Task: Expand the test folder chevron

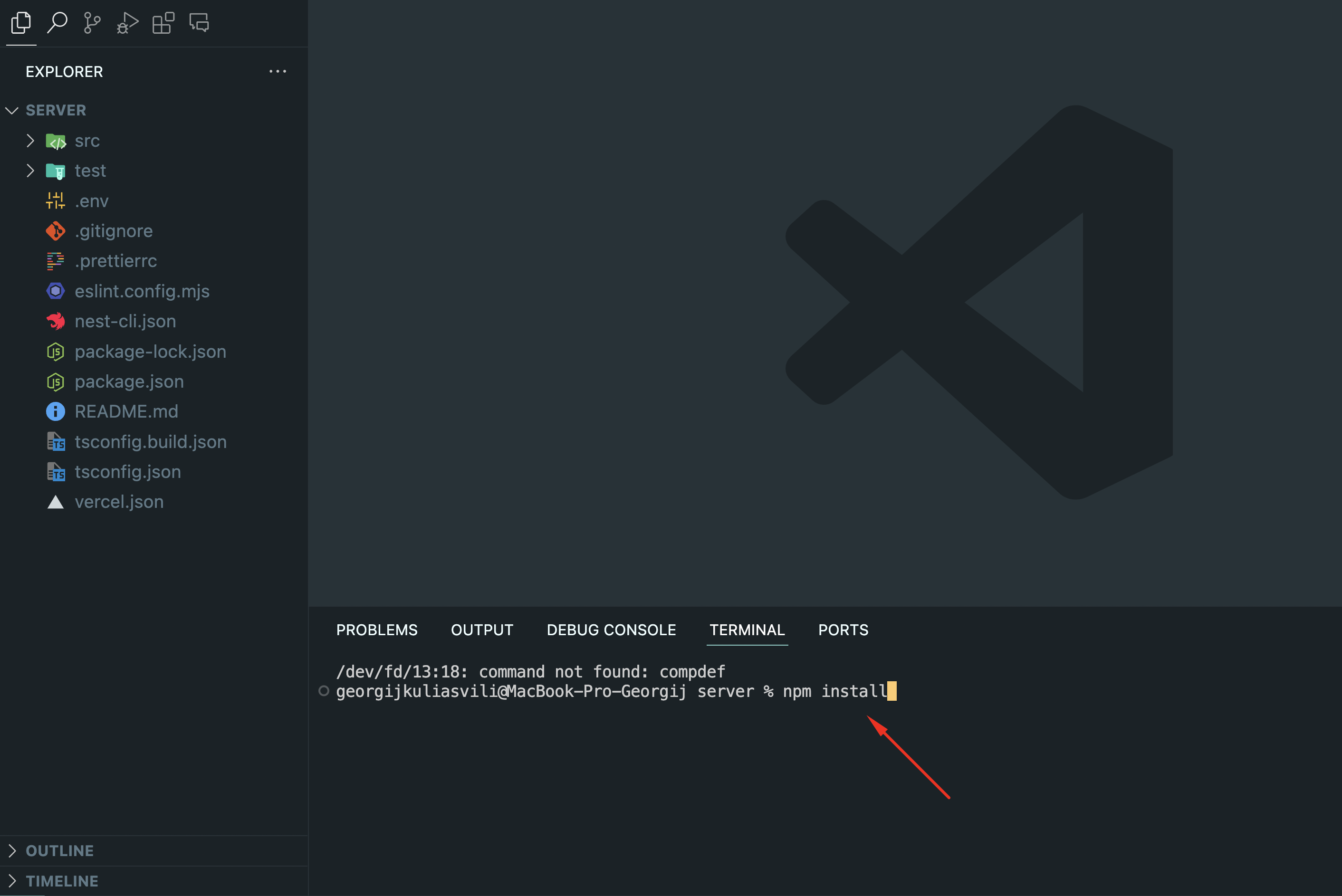Action: pyautogui.click(x=30, y=171)
